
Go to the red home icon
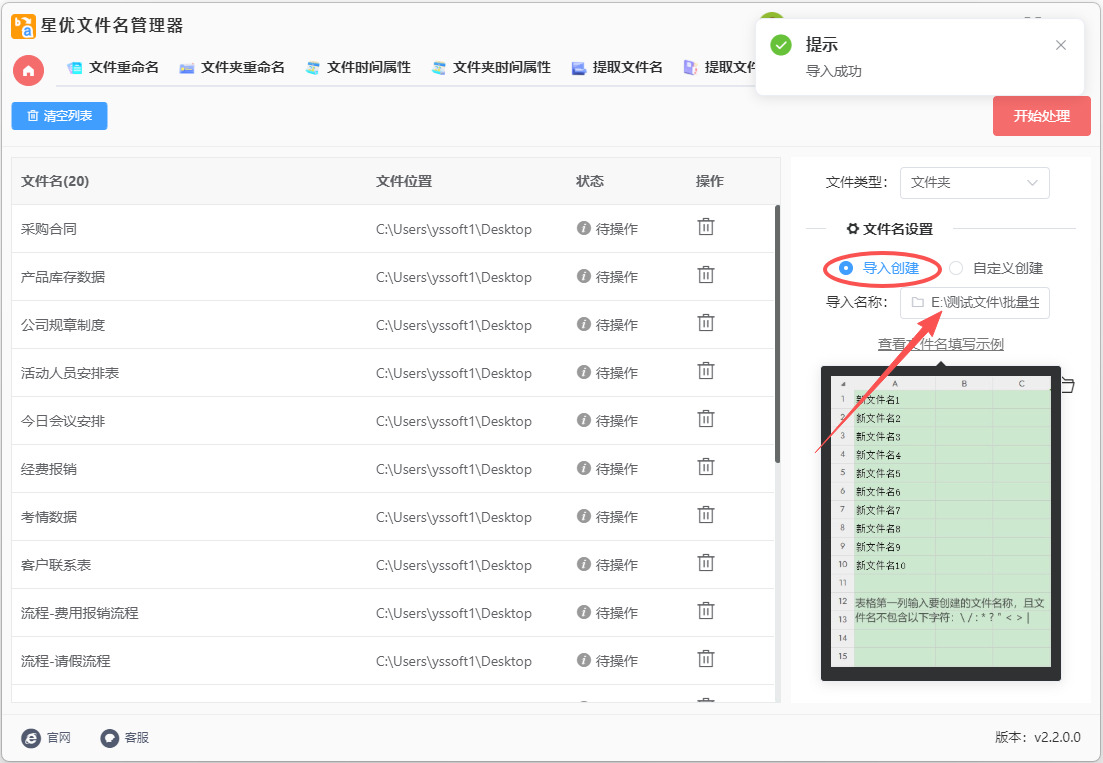(29, 70)
